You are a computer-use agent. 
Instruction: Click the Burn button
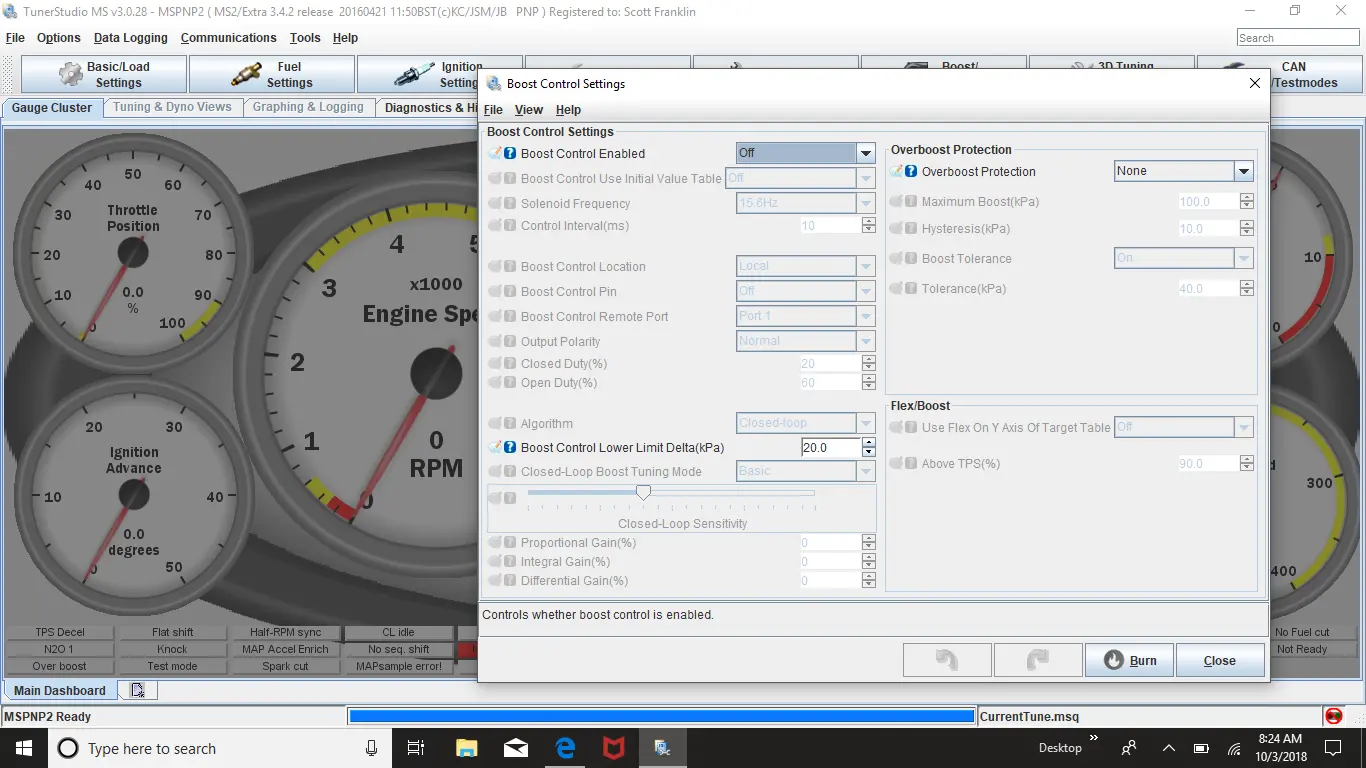pos(1130,660)
